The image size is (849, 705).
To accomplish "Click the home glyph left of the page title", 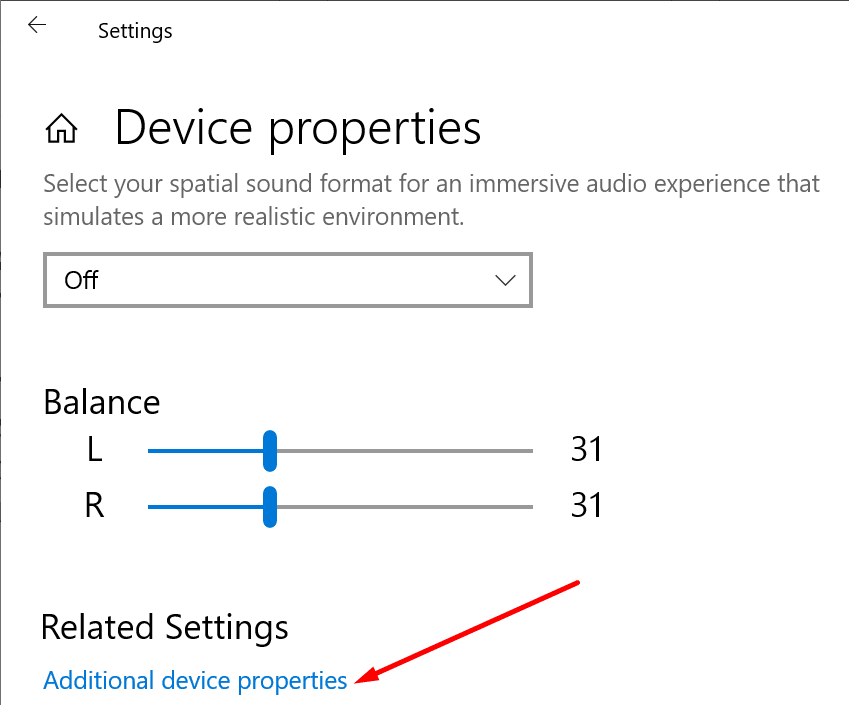I will [x=61, y=127].
